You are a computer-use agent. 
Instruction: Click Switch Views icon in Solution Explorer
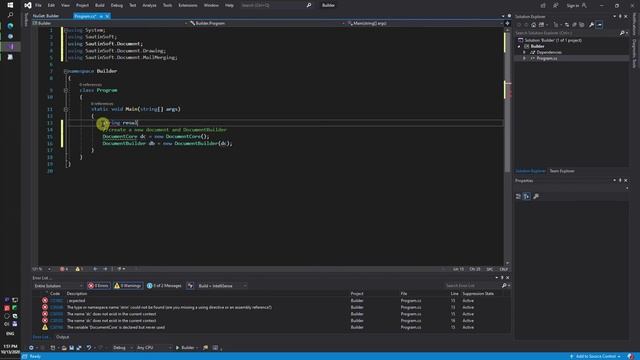tap(542, 25)
